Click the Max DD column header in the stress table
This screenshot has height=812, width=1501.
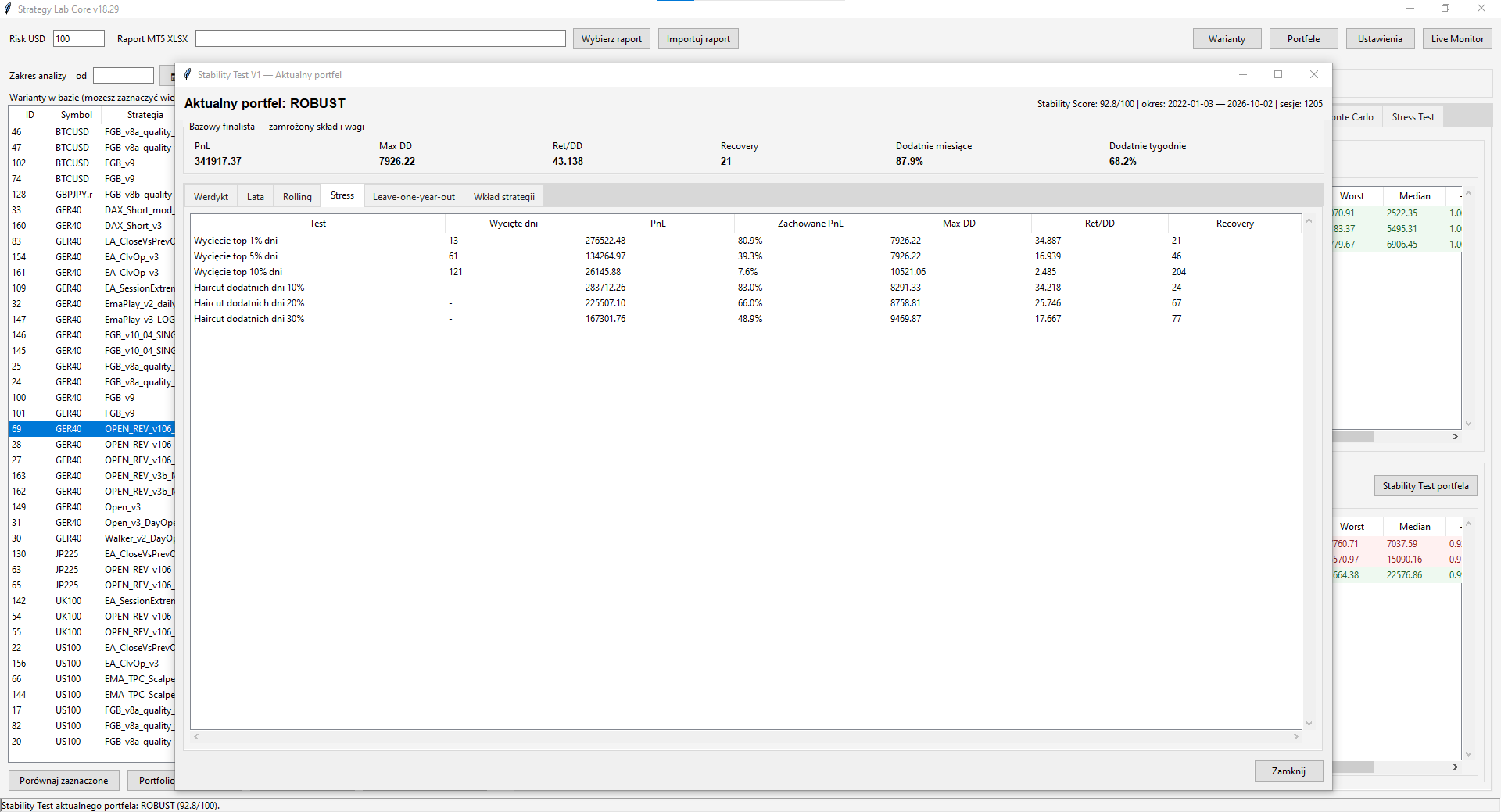[x=958, y=224]
